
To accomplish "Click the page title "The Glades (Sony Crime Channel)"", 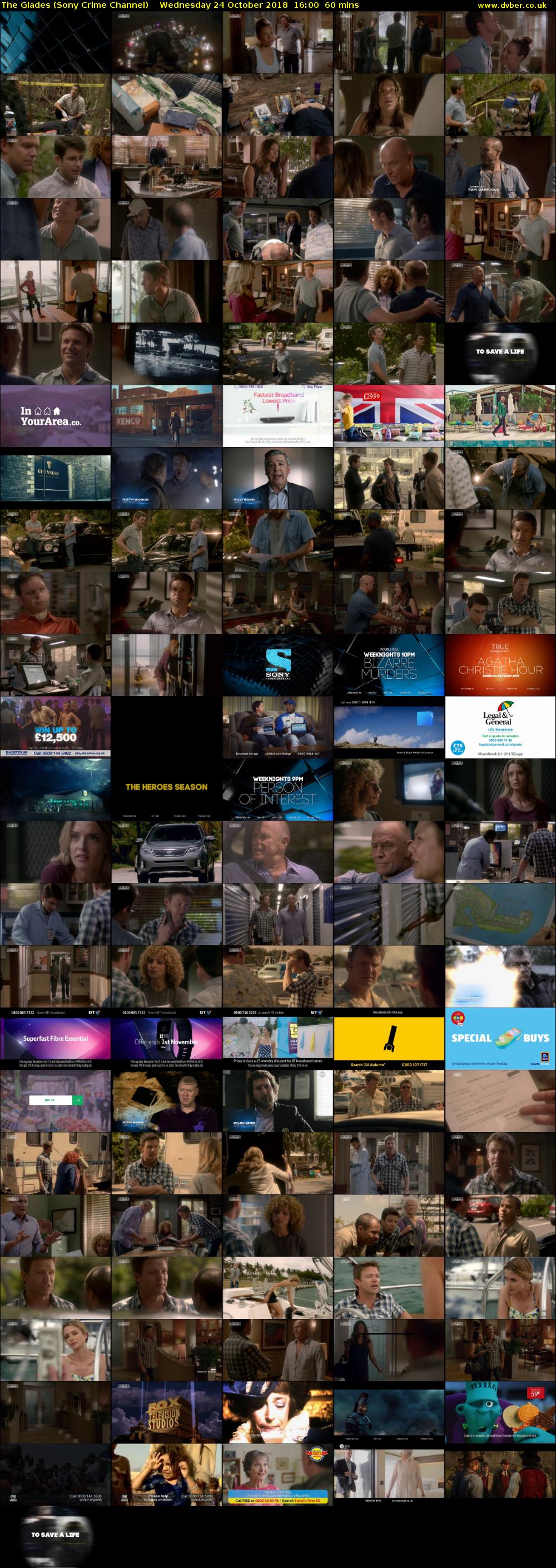I will click(x=75, y=5).
